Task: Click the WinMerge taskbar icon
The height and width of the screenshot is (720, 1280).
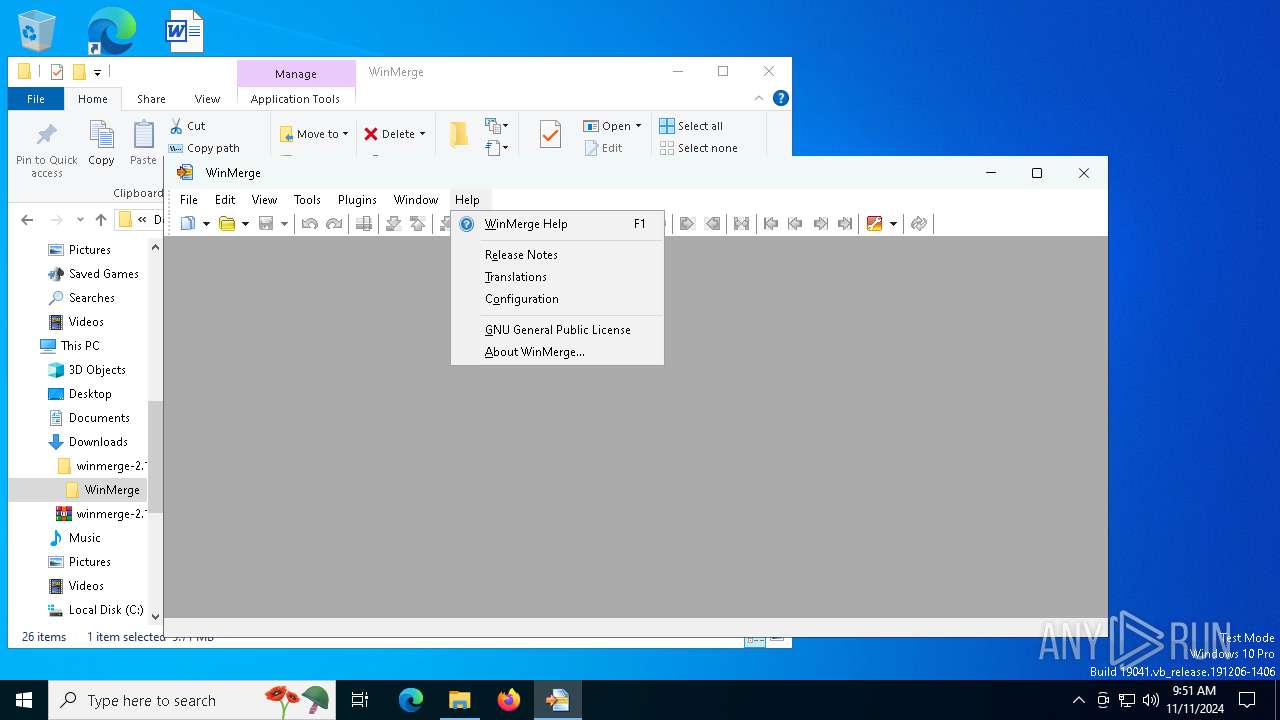Action: 557,700
